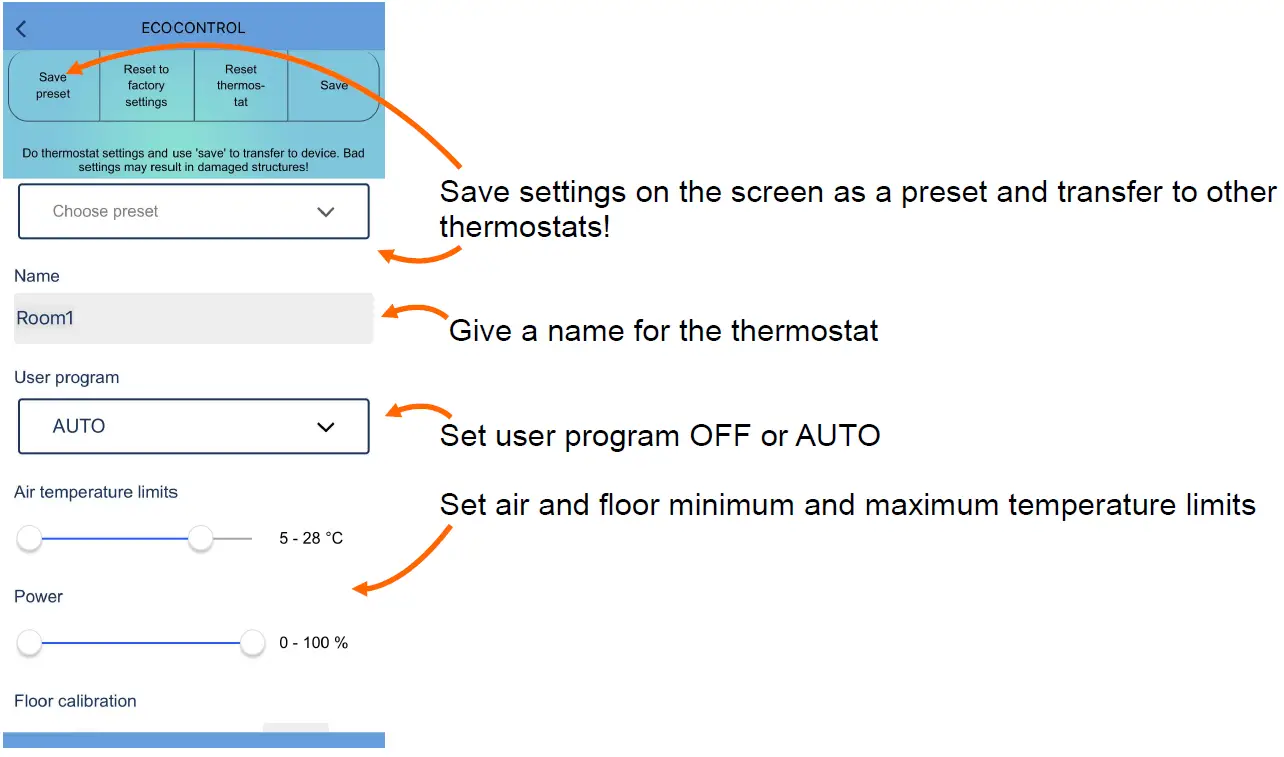Screen dimensions: 1284x757
Task: Click the maximum air temperature slider handle
Action: pyautogui.click(x=200, y=538)
